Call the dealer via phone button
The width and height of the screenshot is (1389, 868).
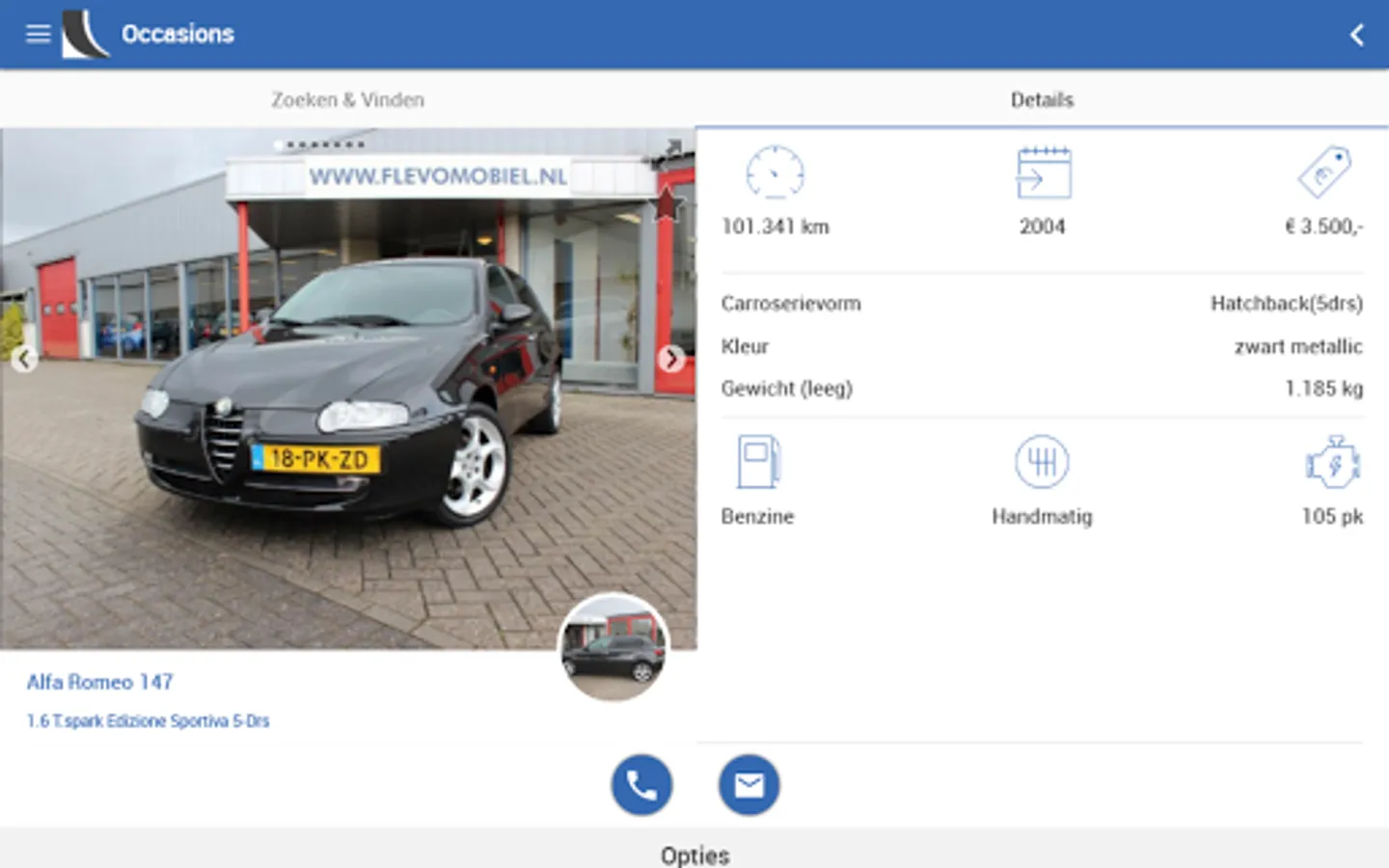tap(641, 785)
